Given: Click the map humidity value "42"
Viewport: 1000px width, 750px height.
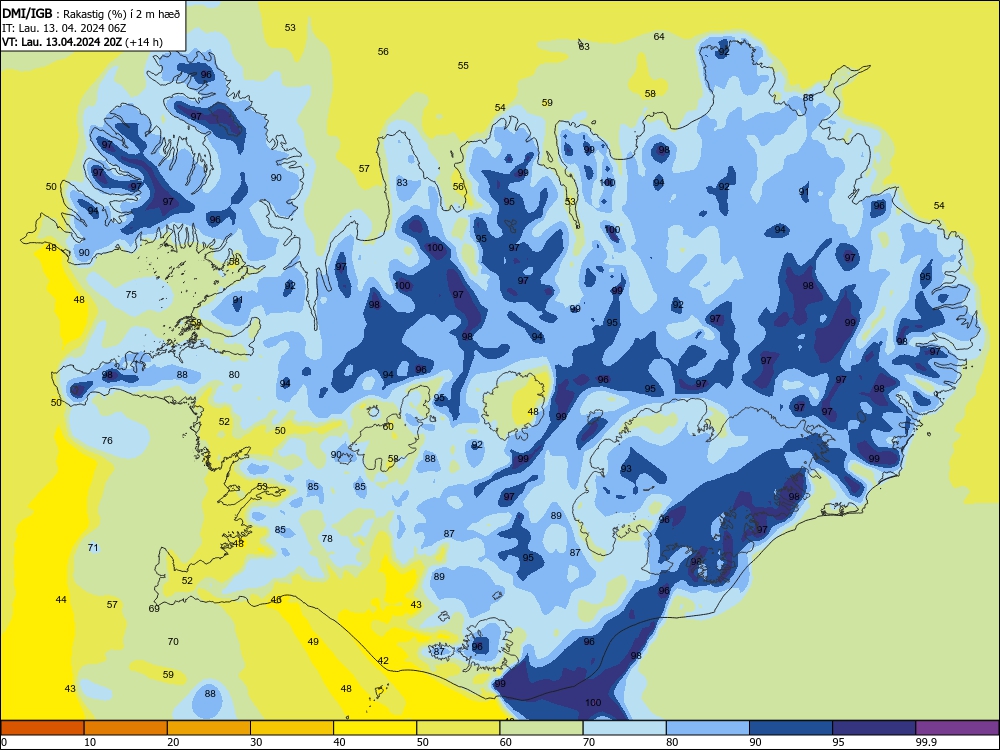Looking at the screenshot, I should 383,661.
